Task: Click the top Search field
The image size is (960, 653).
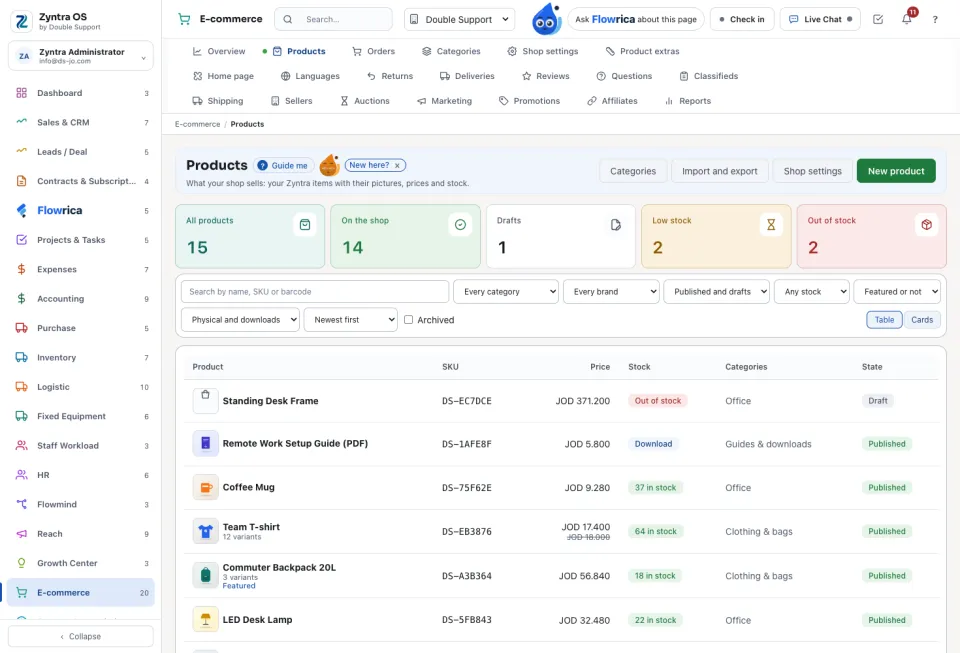Action: pos(334,19)
